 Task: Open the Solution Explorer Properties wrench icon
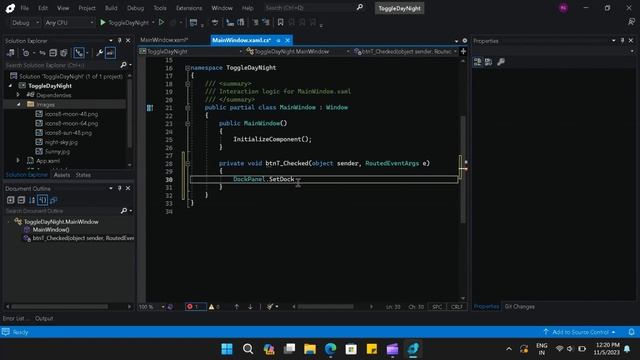pos(99,53)
